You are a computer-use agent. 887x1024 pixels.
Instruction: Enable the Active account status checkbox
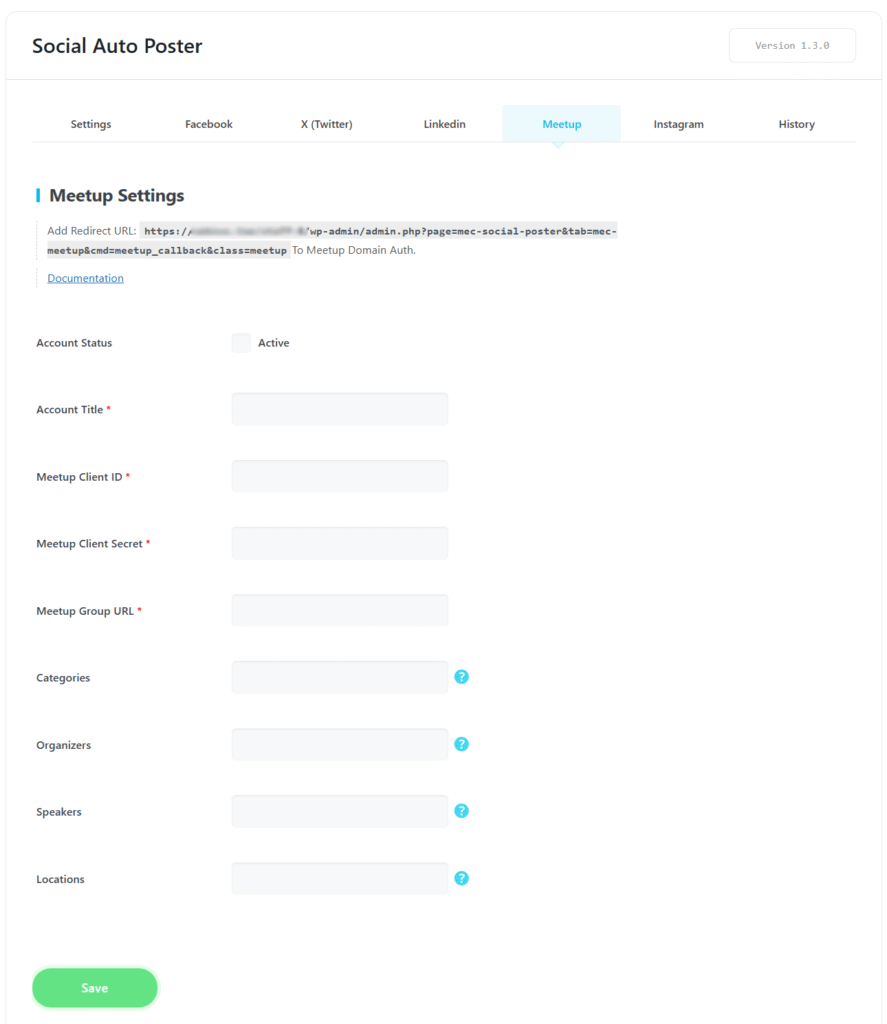click(x=240, y=342)
